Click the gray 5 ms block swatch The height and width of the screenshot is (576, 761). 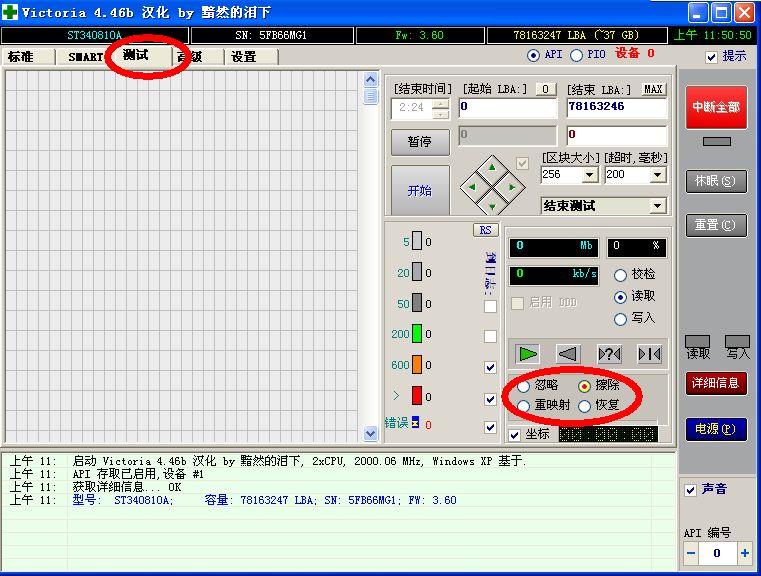coord(416,241)
